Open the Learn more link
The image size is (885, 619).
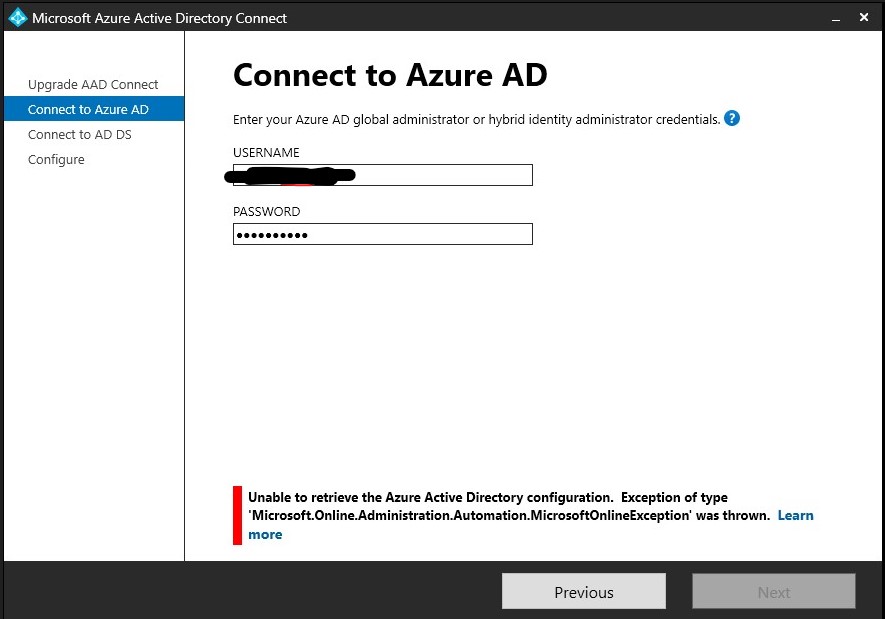(x=795, y=515)
